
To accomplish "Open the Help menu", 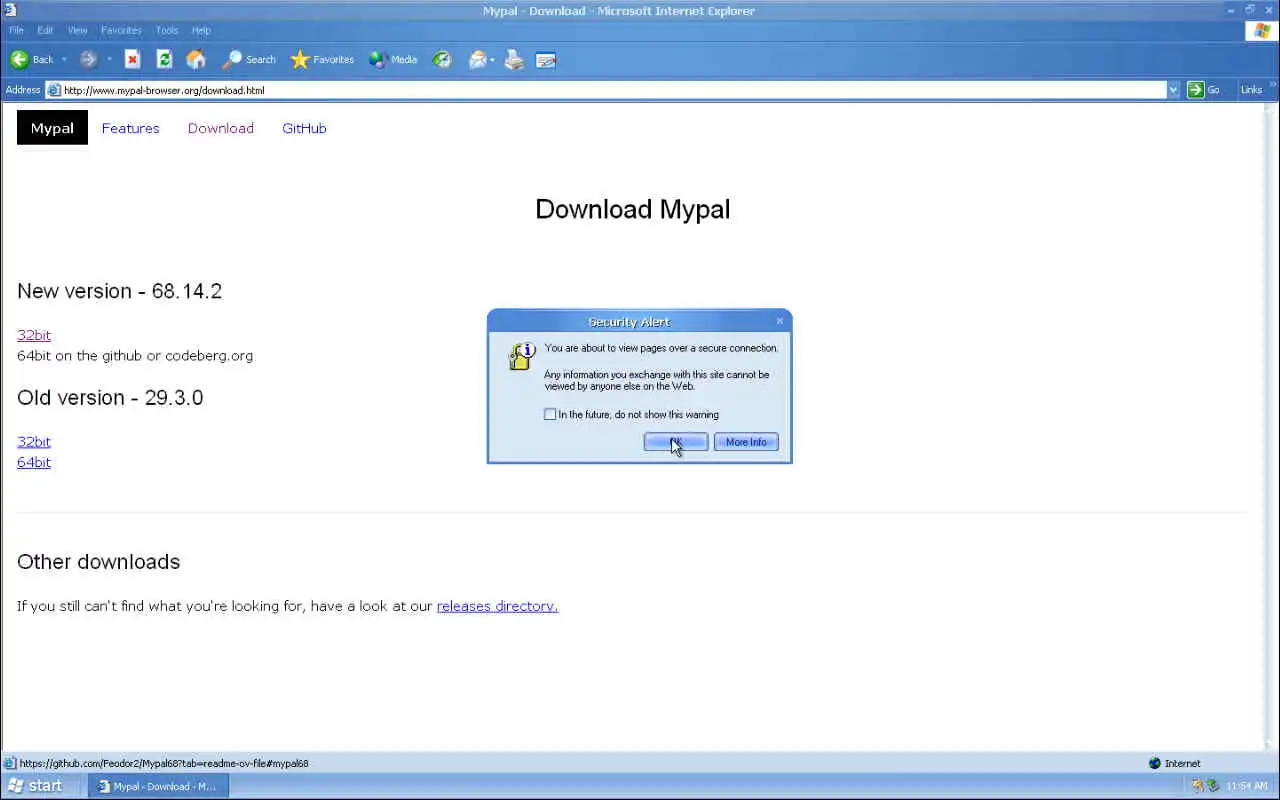I will point(201,30).
